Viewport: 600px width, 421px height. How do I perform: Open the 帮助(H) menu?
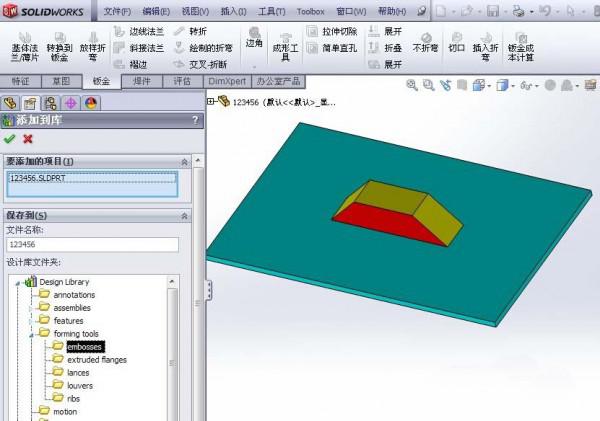(x=392, y=11)
